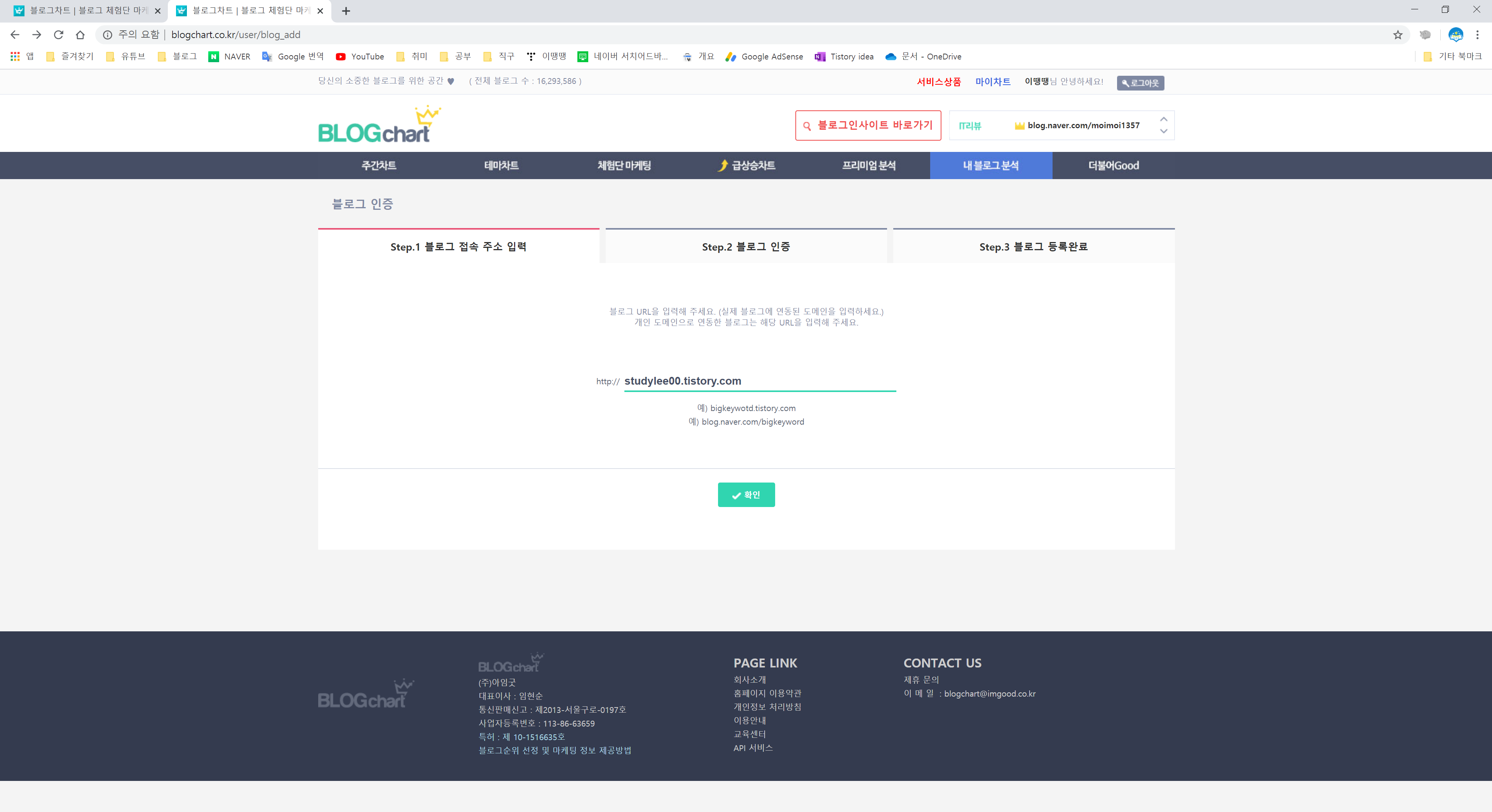Bookmark this page with star icon
The height and width of the screenshot is (812, 1492).
pos(1398,35)
